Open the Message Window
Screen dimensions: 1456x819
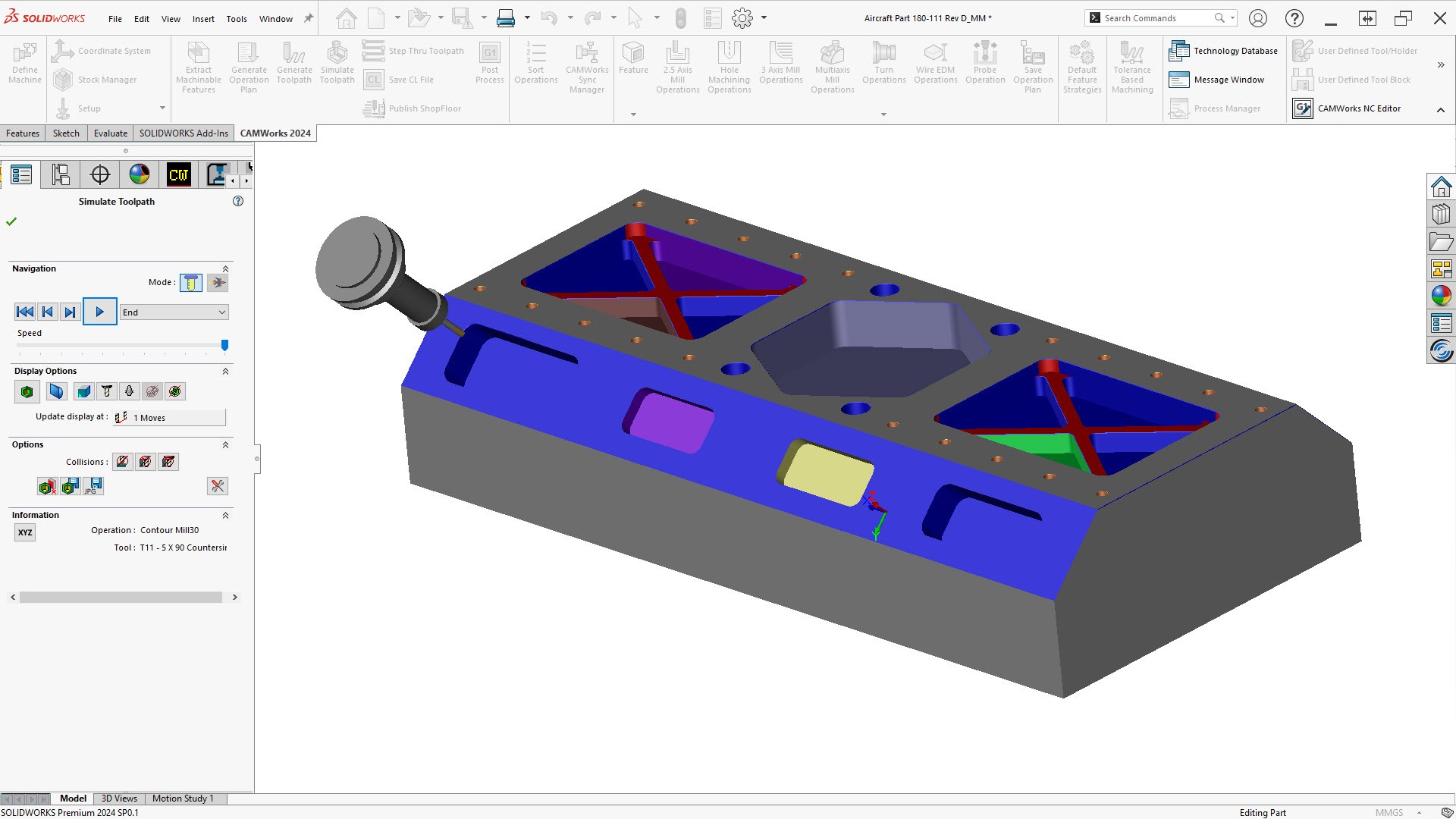click(x=1216, y=80)
